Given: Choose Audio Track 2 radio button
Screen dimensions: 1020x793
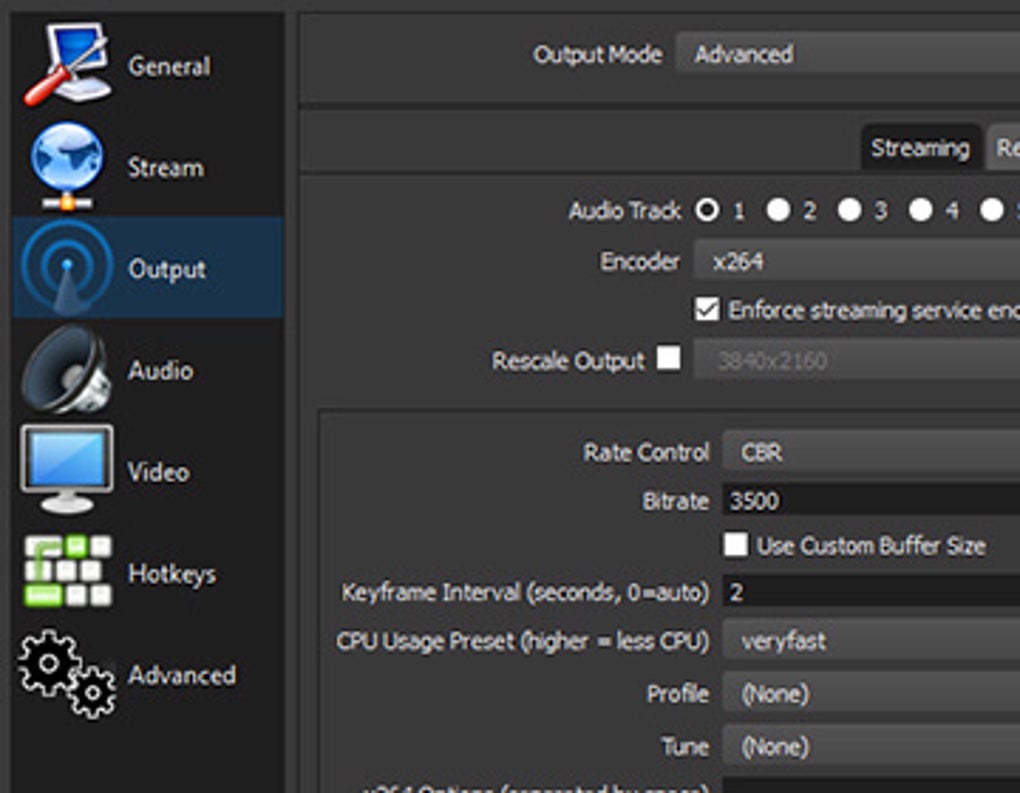Looking at the screenshot, I should [x=778, y=210].
